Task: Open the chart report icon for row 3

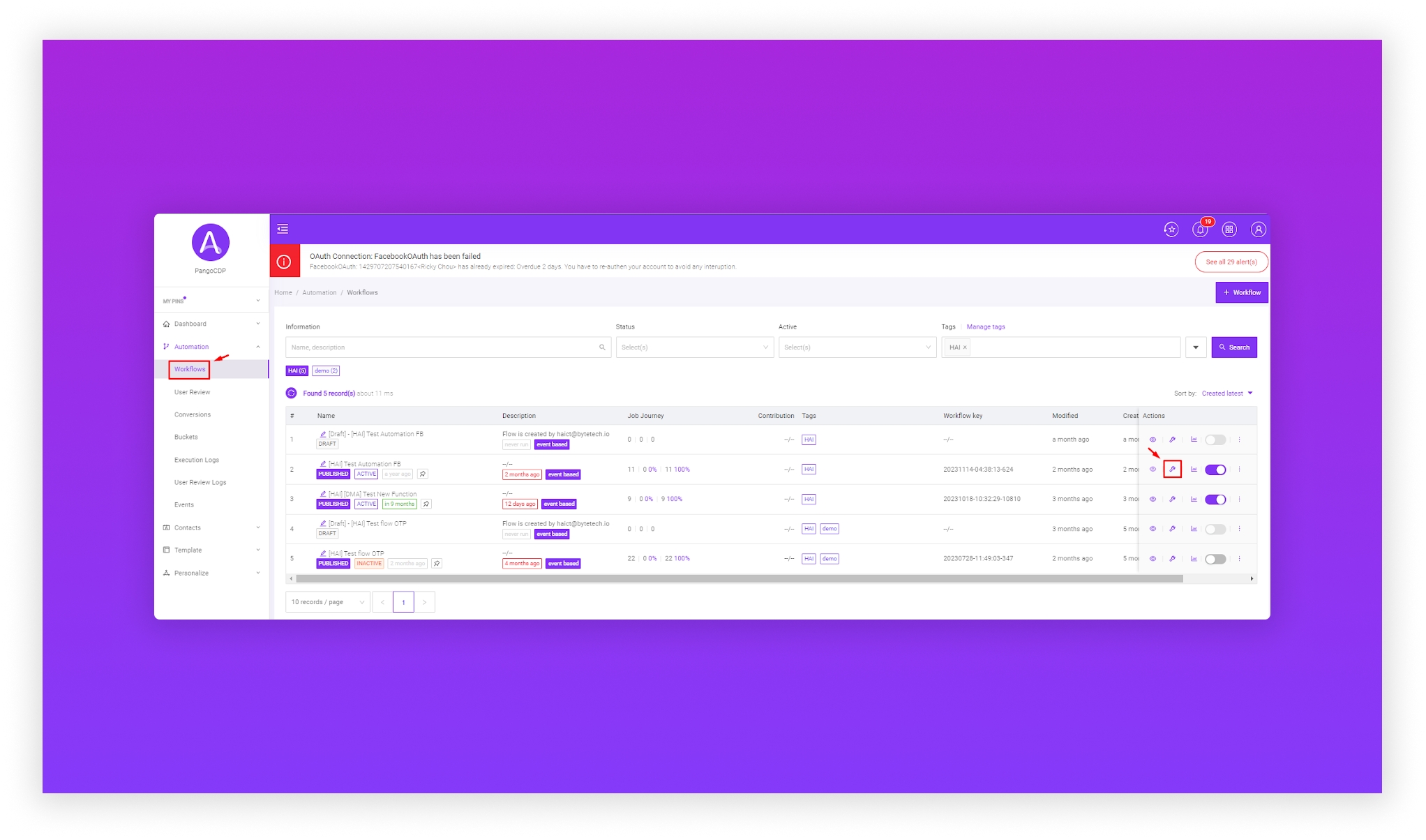Action: point(1194,500)
